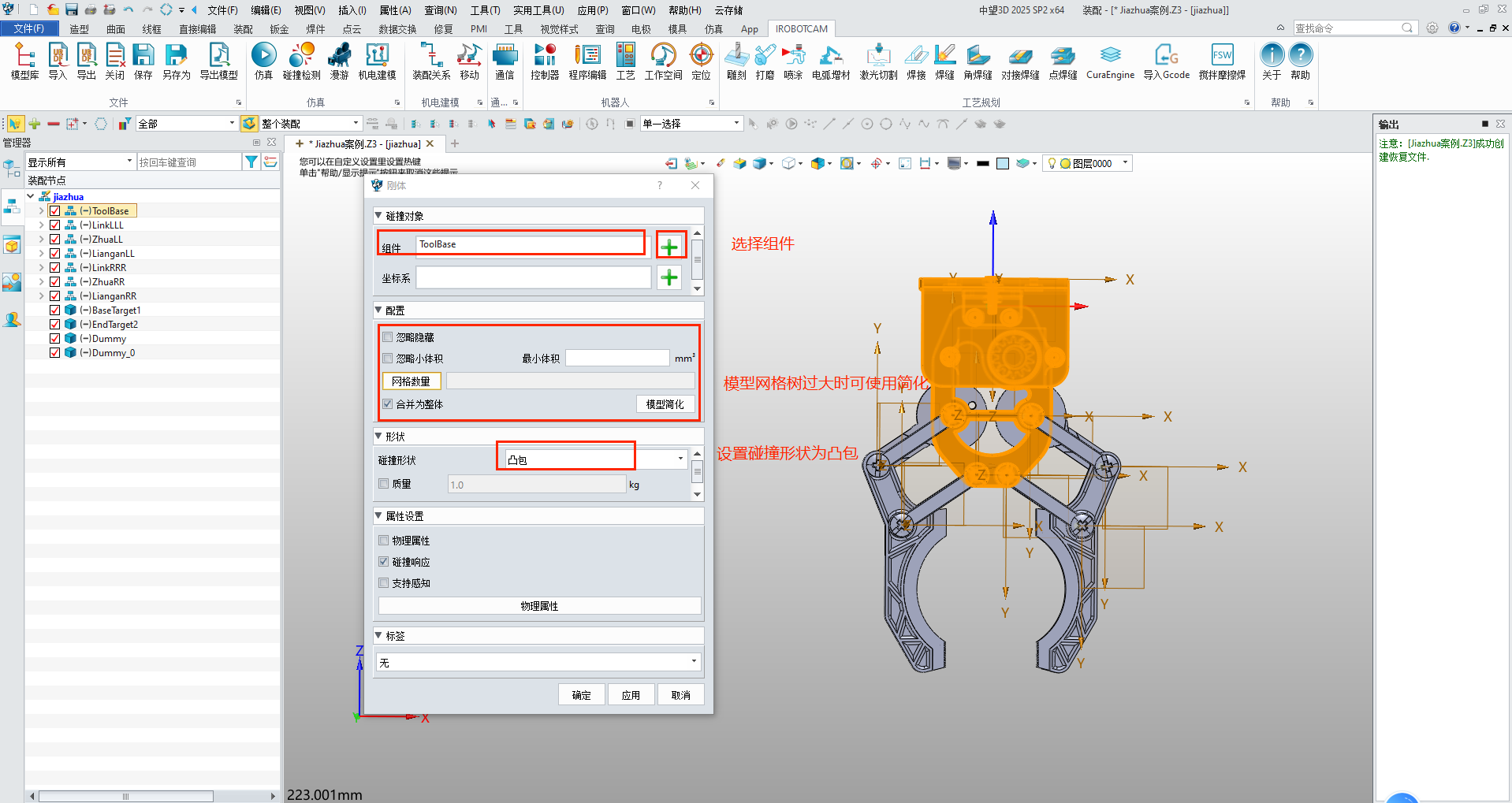This screenshot has height=803, width=1512.
Task: Open the 工具(T) menu
Action: tap(485, 10)
